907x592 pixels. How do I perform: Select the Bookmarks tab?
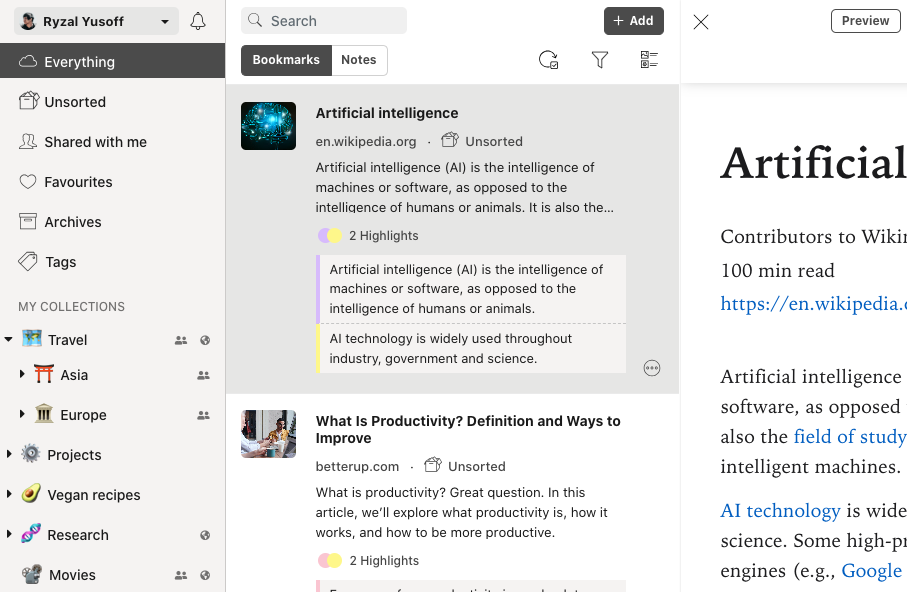(286, 60)
